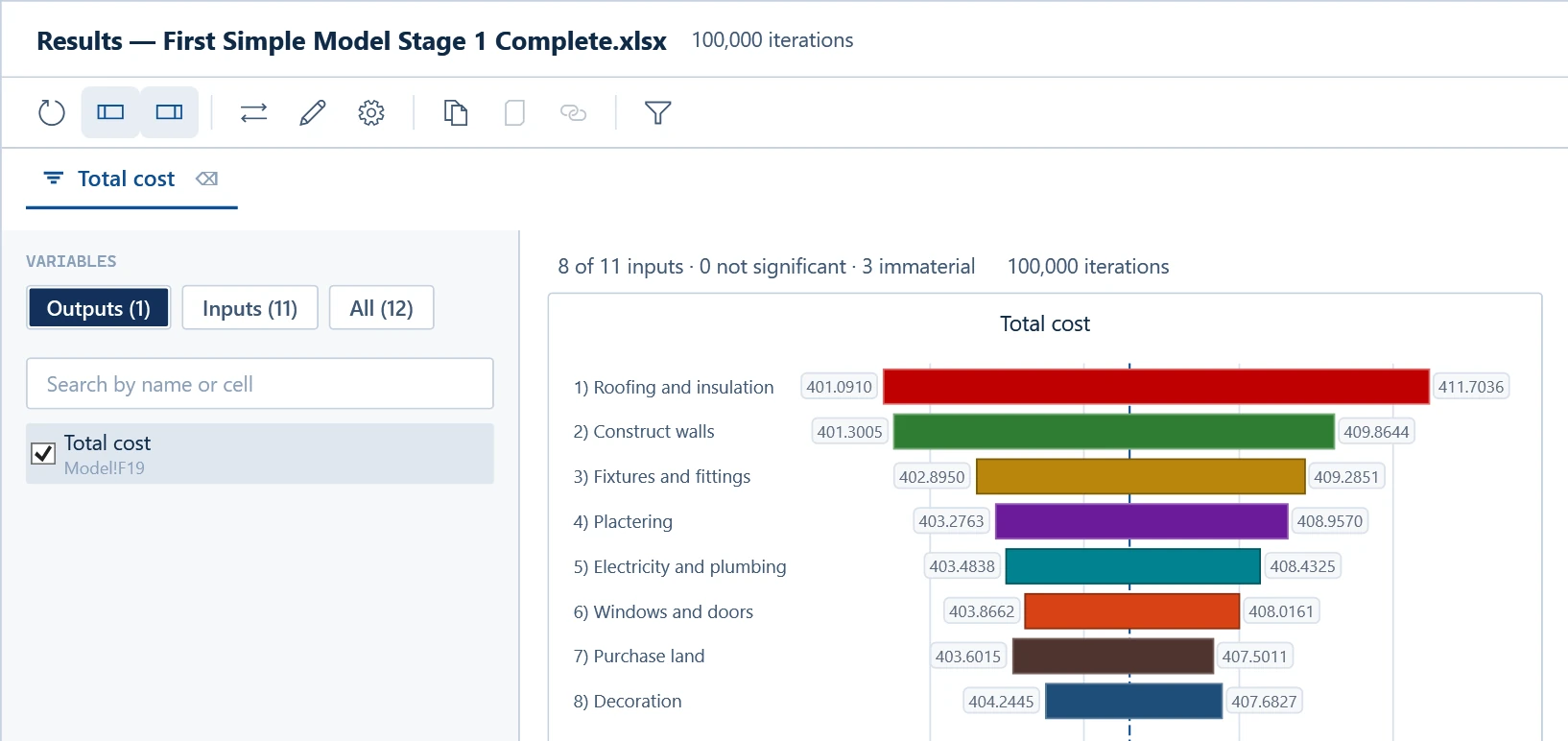Click the copy pages toolbar icon
The height and width of the screenshot is (741, 1568).
click(456, 112)
